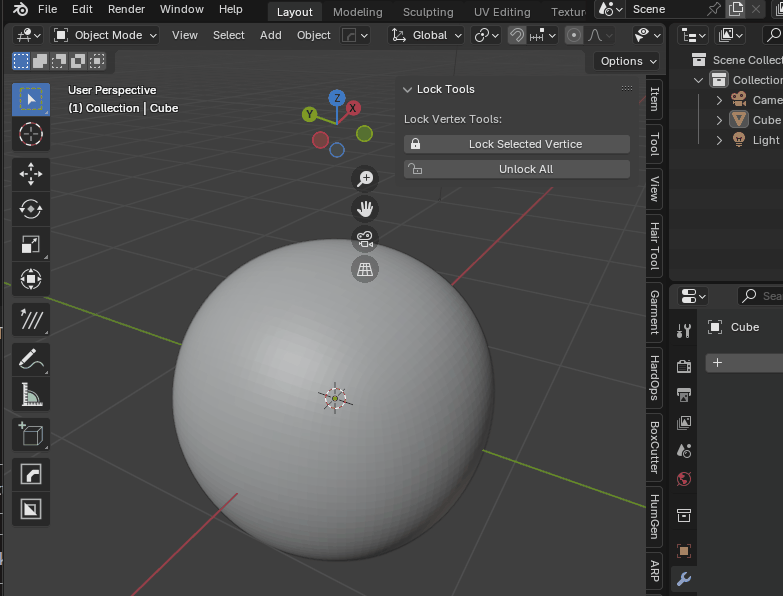Pick the Add Cube tool

pos(31,434)
